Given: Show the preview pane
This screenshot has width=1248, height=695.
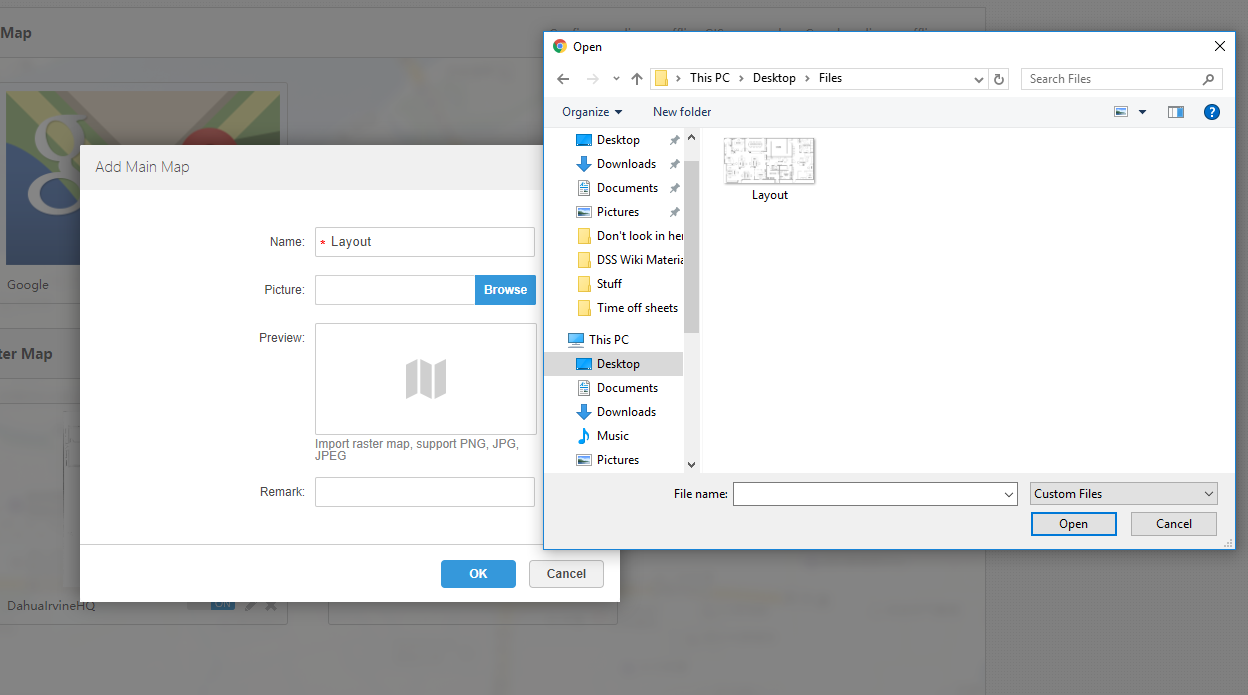Looking at the screenshot, I should (x=1176, y=112).
